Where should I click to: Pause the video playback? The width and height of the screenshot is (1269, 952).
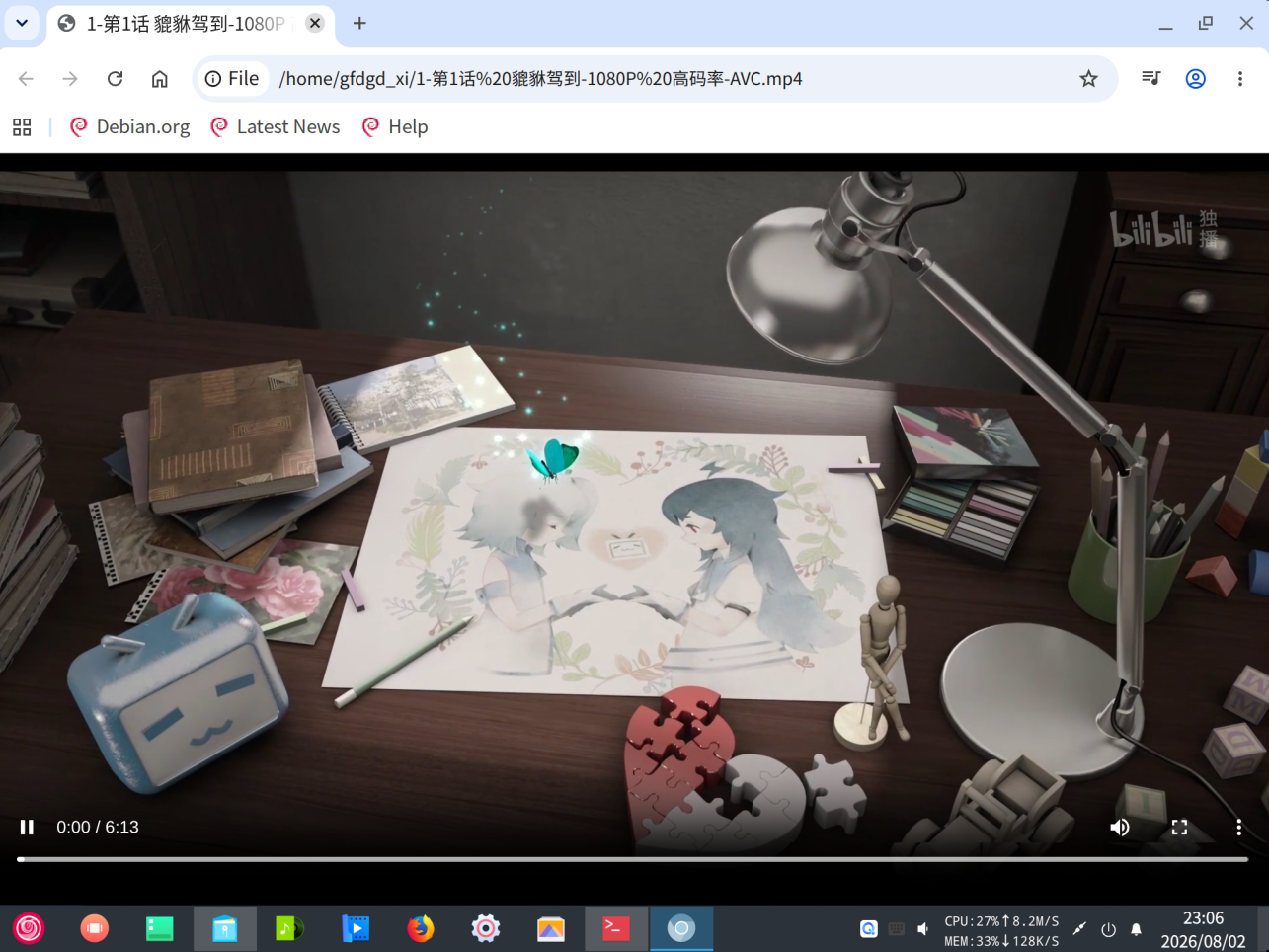[x=27, y=828]
